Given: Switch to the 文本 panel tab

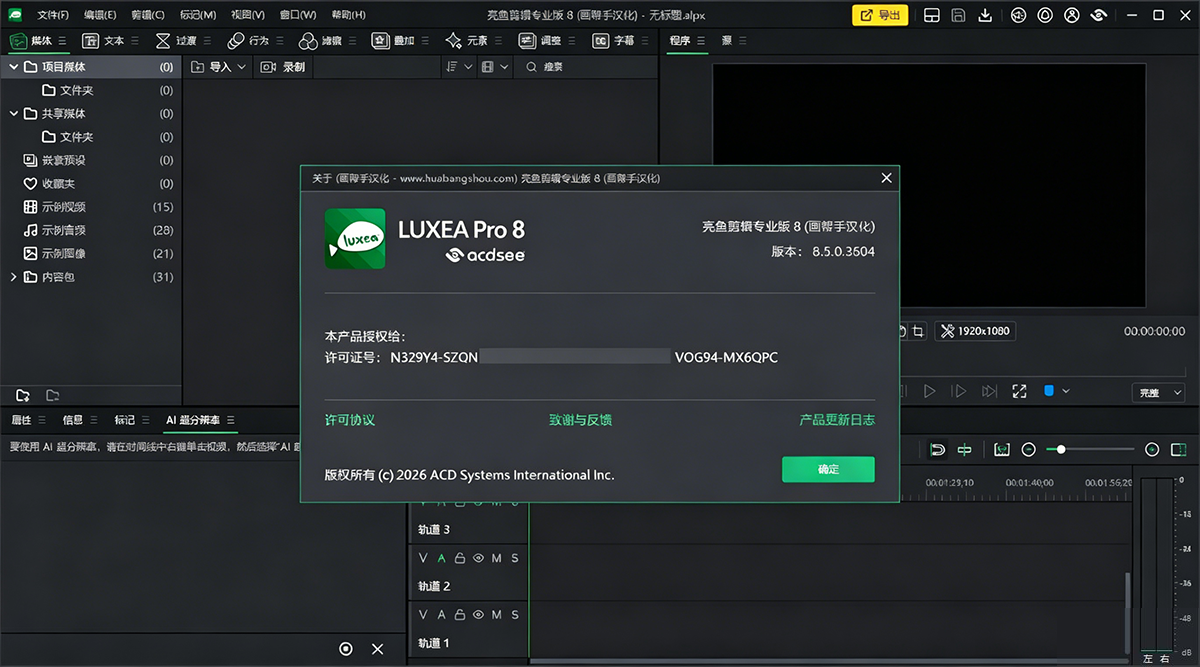Looking at the screenshot, I should [104, 41].
